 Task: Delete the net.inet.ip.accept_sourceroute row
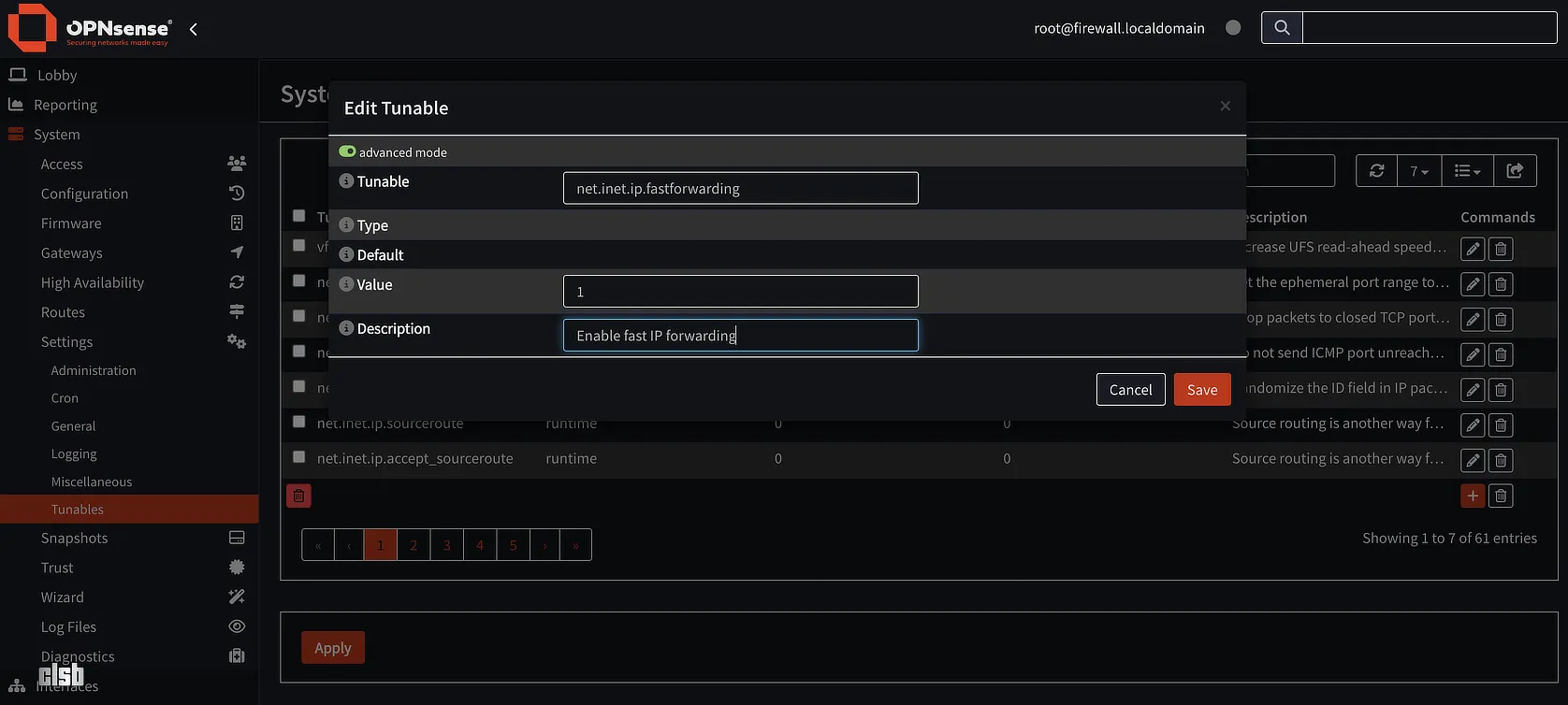click(x=1501, y=460)
